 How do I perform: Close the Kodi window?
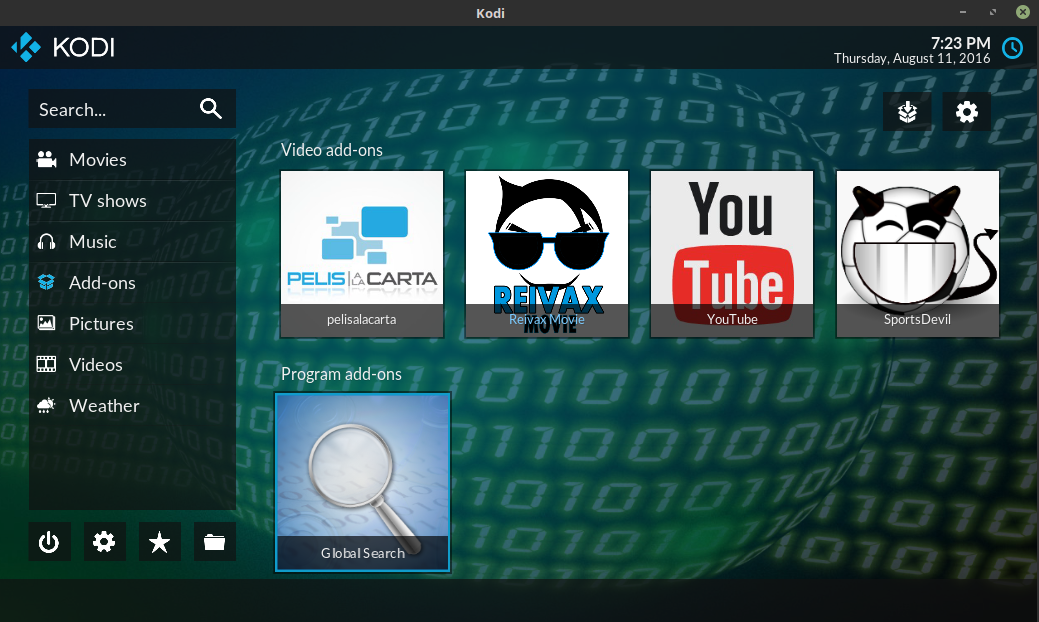point(1022,12)
